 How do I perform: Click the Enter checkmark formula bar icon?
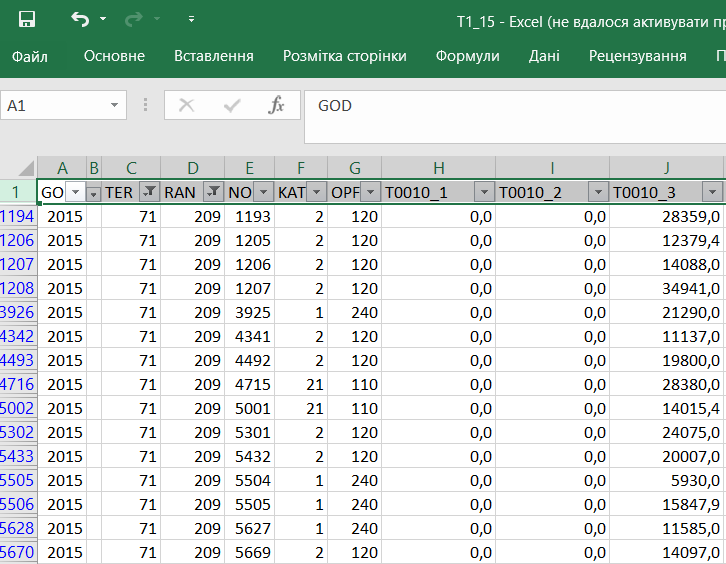pos(232,106)
